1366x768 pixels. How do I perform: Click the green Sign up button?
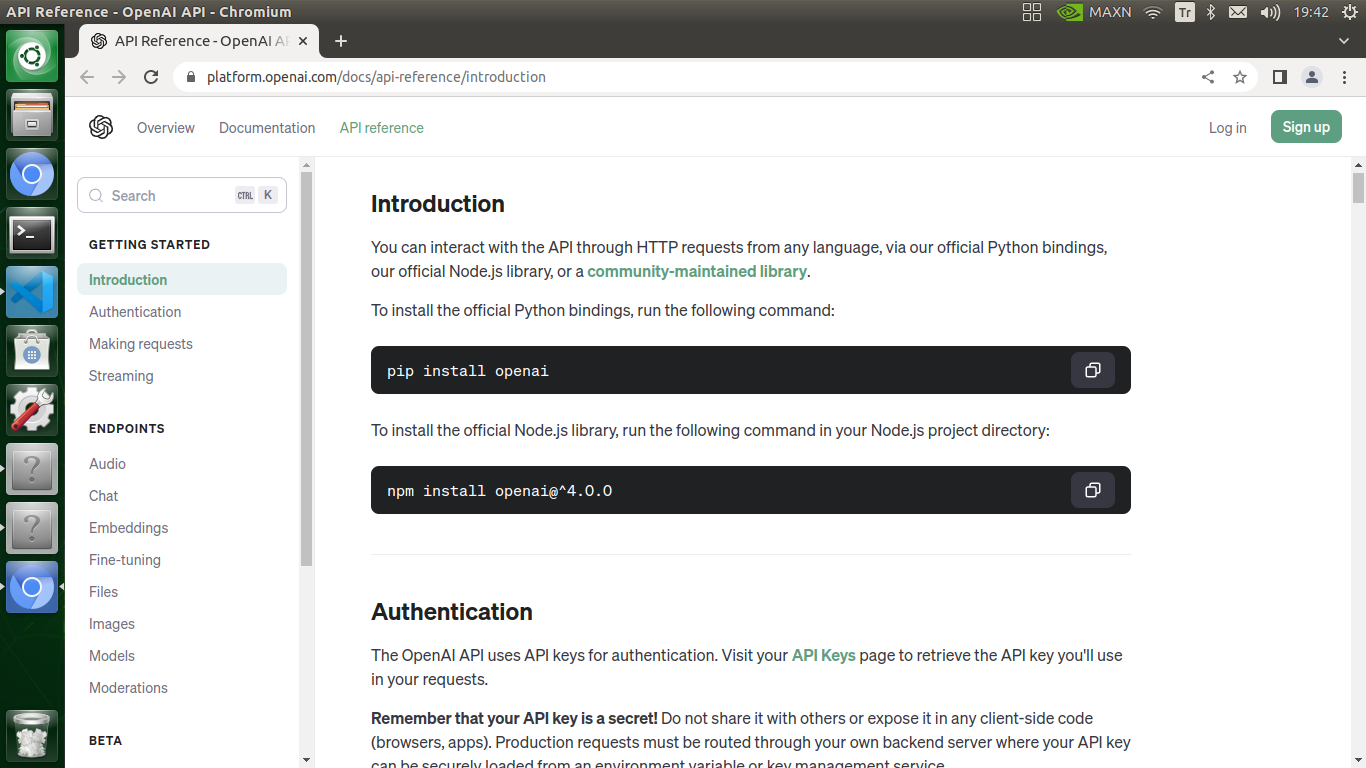1306,127
